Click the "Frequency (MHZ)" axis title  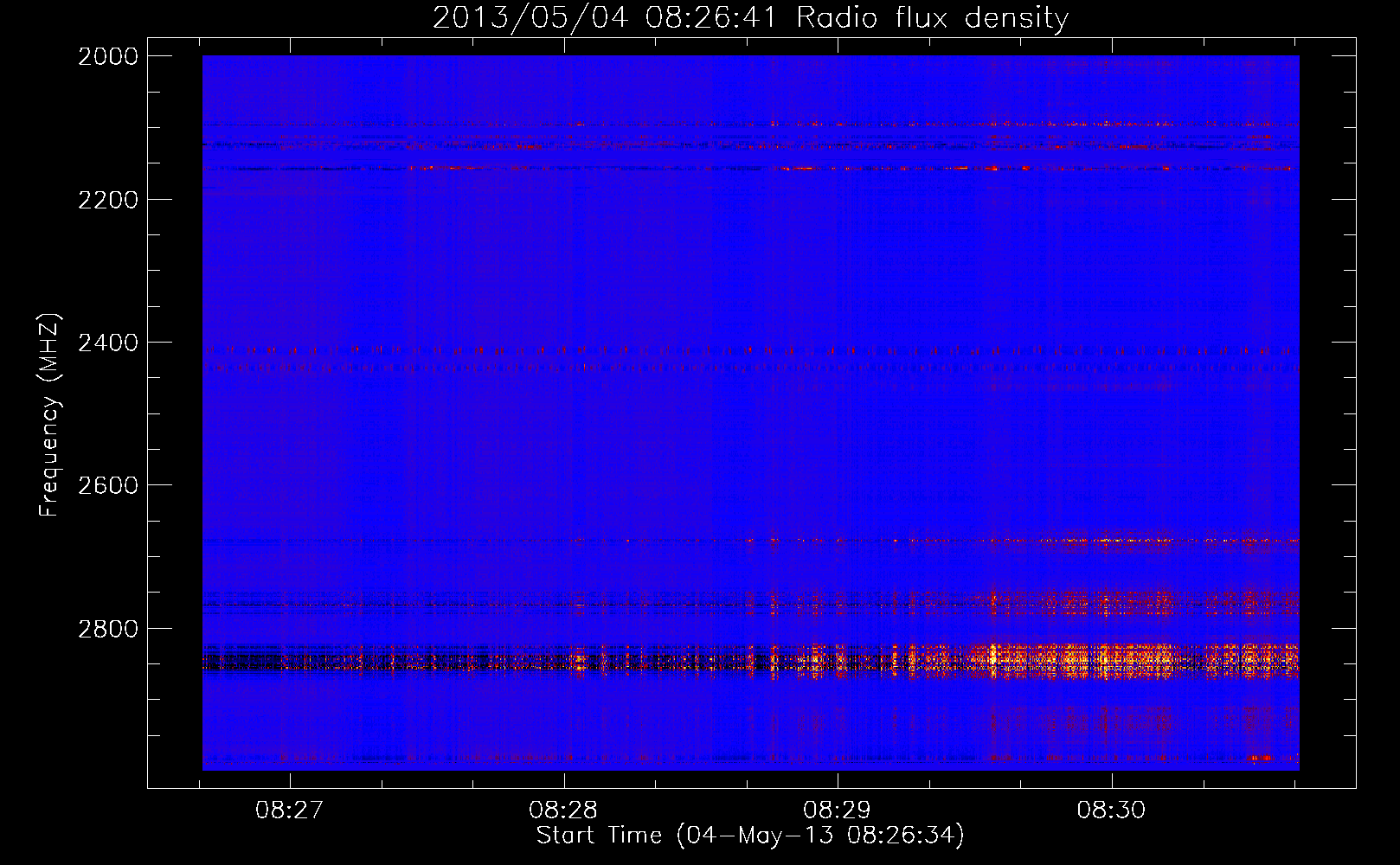(50, 415)
